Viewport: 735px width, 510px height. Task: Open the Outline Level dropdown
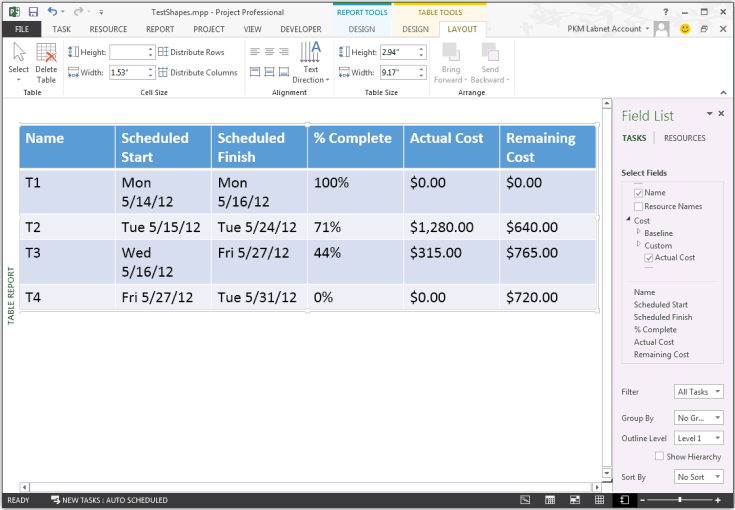pos(699,438)
